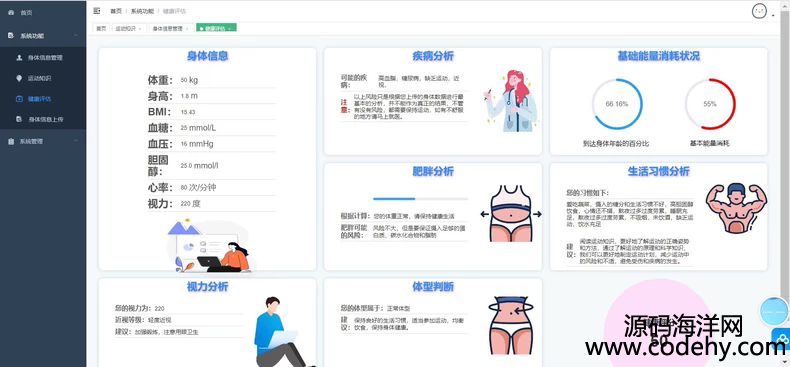
Task: Toggle the sidebar with the hamburger icon
Action: 97,11
